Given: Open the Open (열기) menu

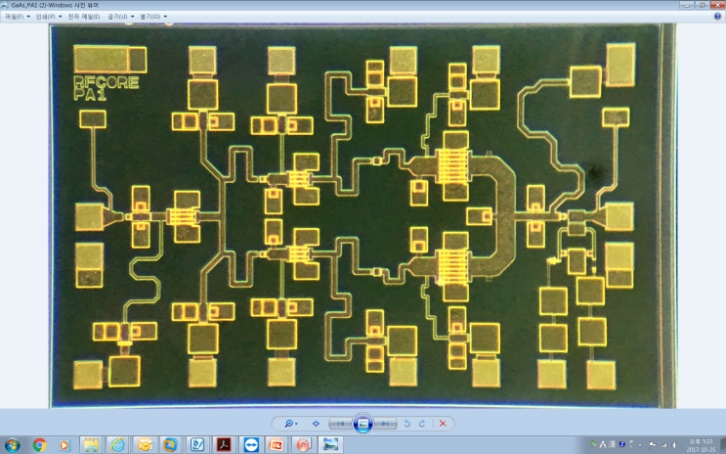Looking at the screenshot, I should (x=153, y=16).
